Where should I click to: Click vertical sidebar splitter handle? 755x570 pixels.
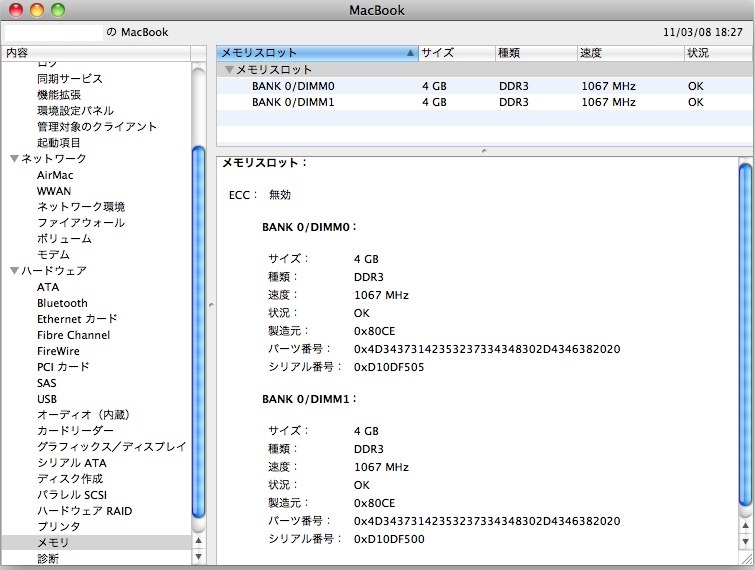pos(211,305)
